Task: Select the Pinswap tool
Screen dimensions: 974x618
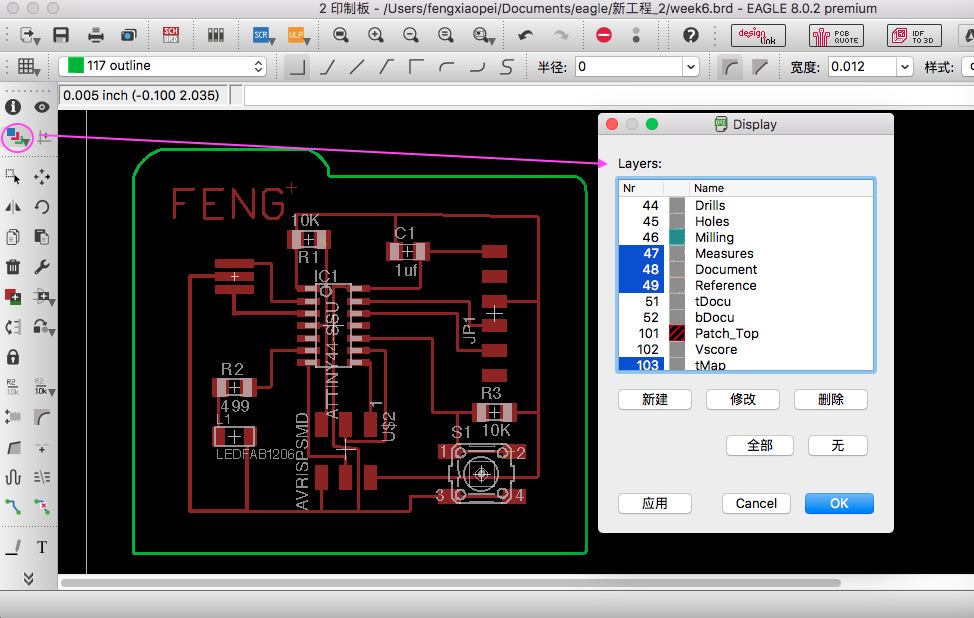Action: pos(13,327)
